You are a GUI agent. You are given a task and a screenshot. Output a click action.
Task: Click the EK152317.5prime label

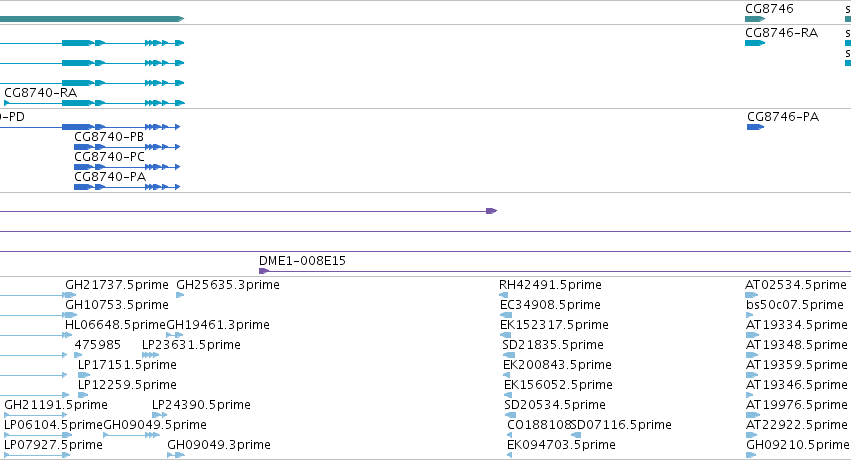tap(554, 325)
